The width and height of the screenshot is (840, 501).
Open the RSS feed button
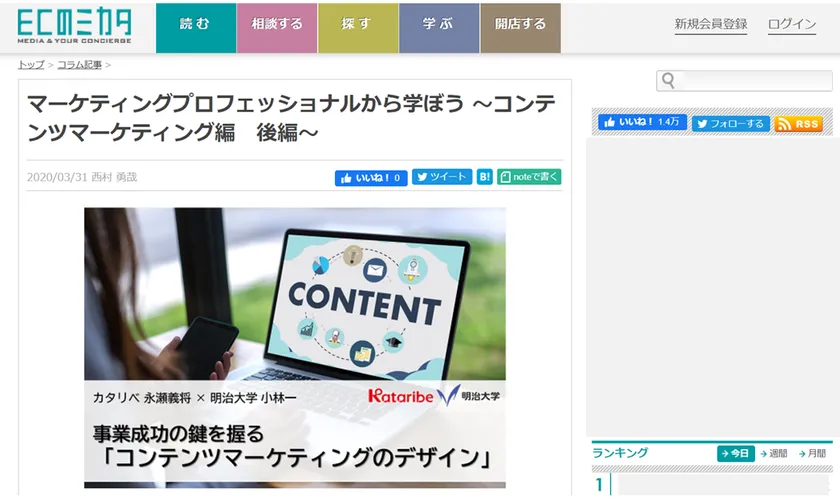798,124
